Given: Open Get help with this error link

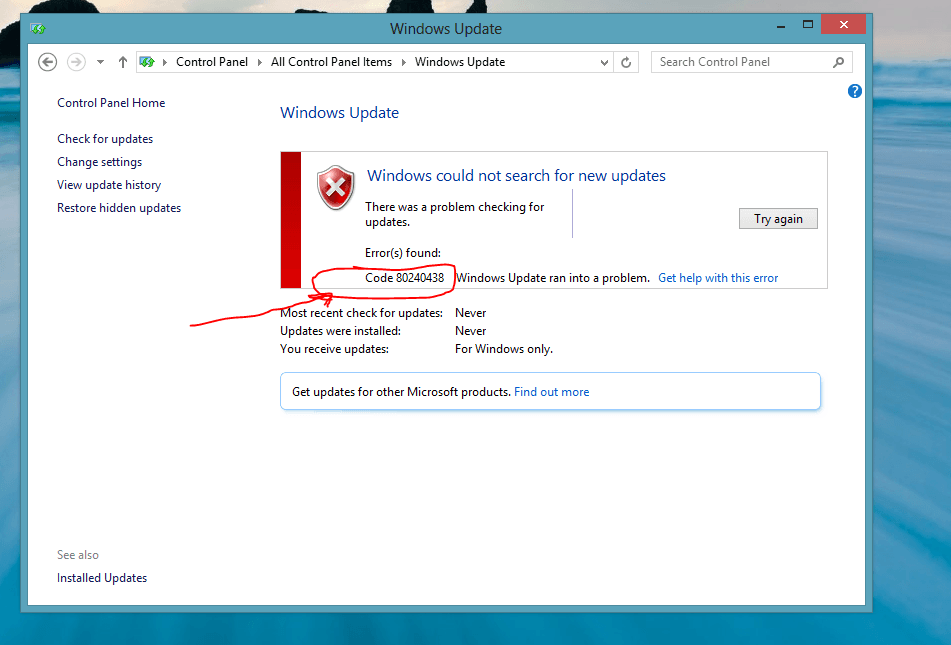Looking at the screenshot, I should pyautogui.click(x=718, y=277).
